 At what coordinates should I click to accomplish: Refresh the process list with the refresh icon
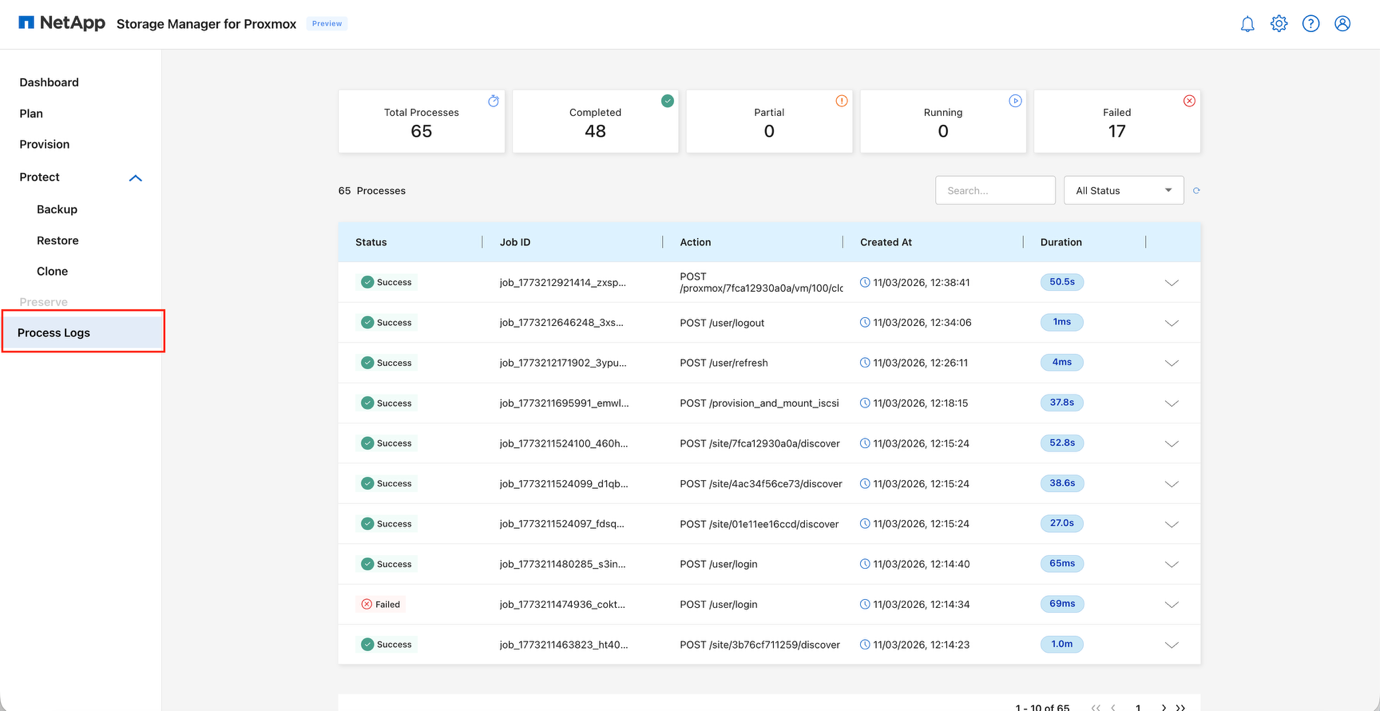point(1196,190)
